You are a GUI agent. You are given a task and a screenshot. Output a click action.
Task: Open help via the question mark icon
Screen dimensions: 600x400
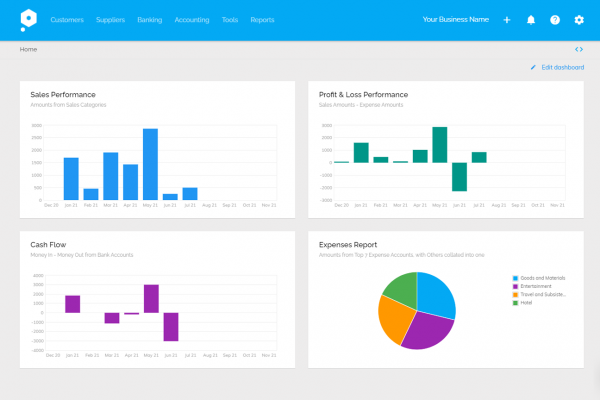click(x=555, y=19)
